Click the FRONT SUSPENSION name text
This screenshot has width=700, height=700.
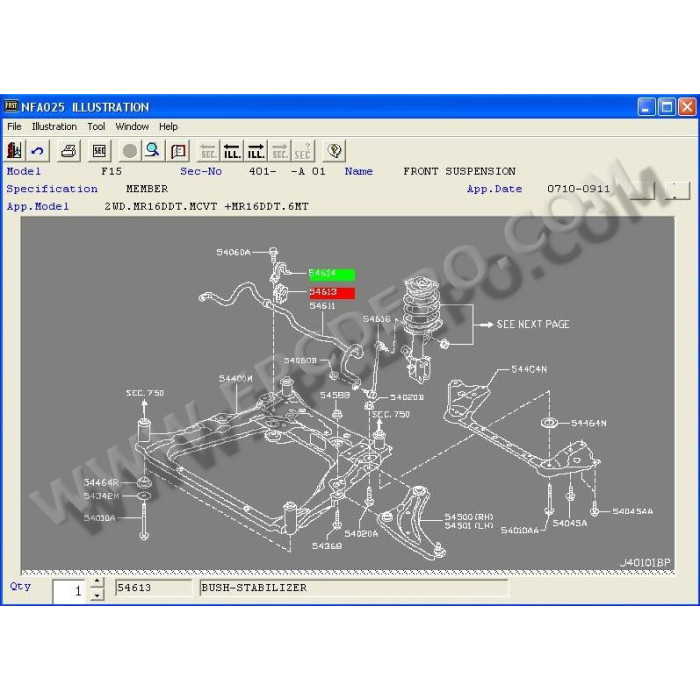459,171
